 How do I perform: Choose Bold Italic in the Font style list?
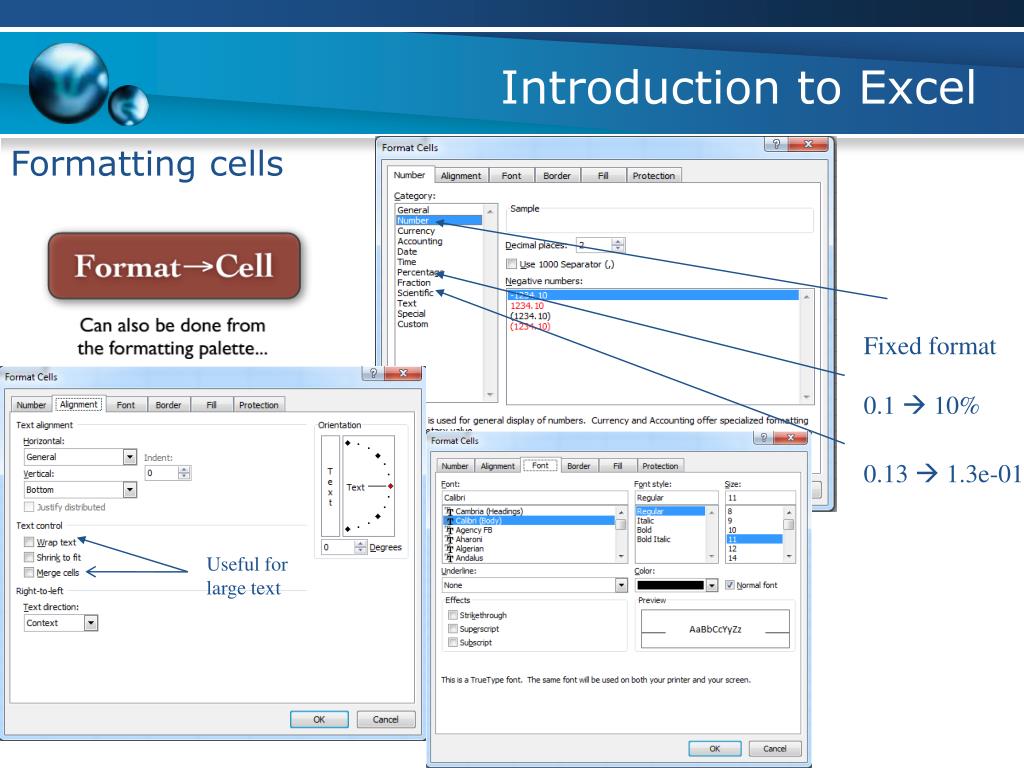pyautogui.click(x=654, y=539)
